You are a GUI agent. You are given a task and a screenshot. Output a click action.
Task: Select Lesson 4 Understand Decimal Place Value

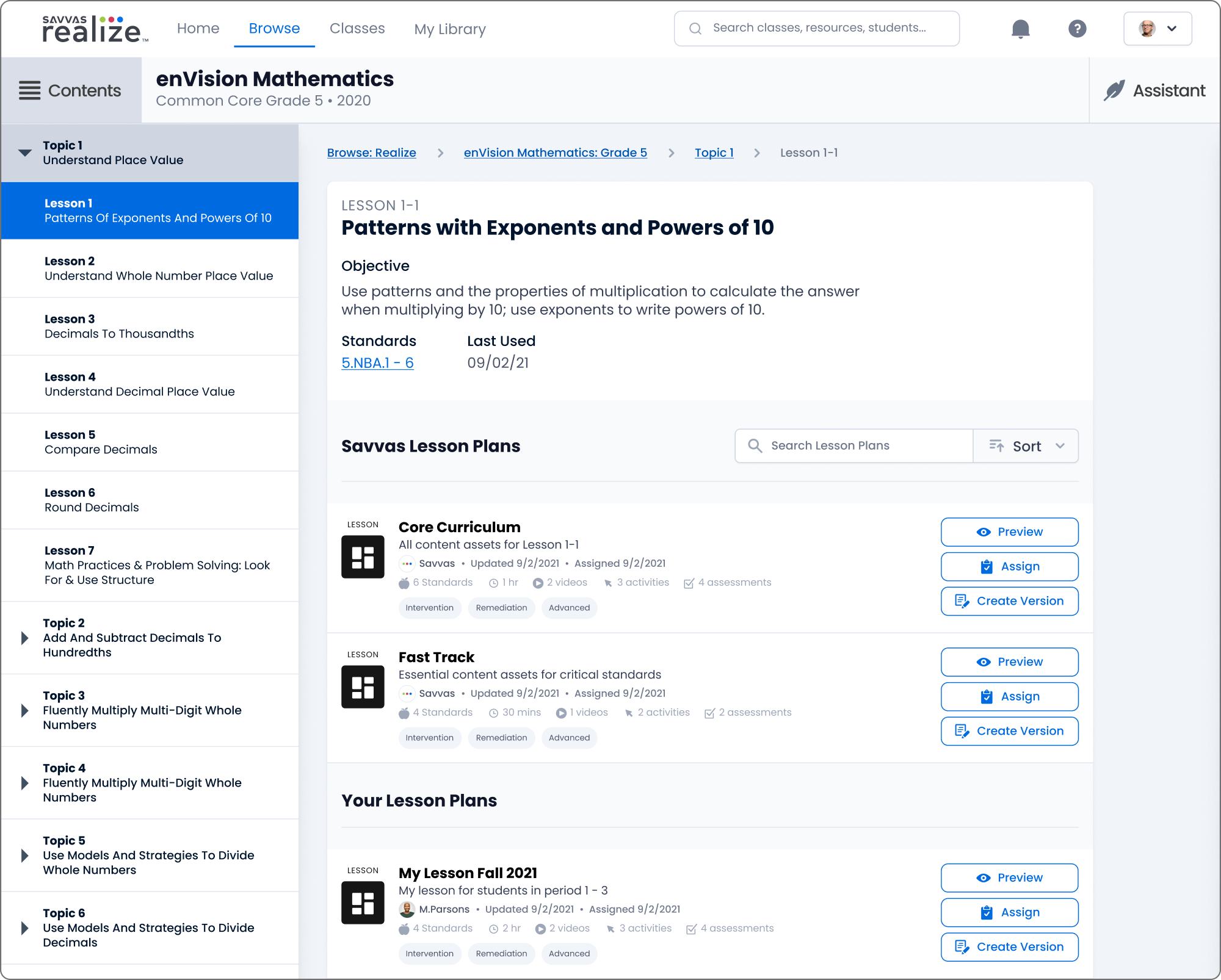point(150,384)
